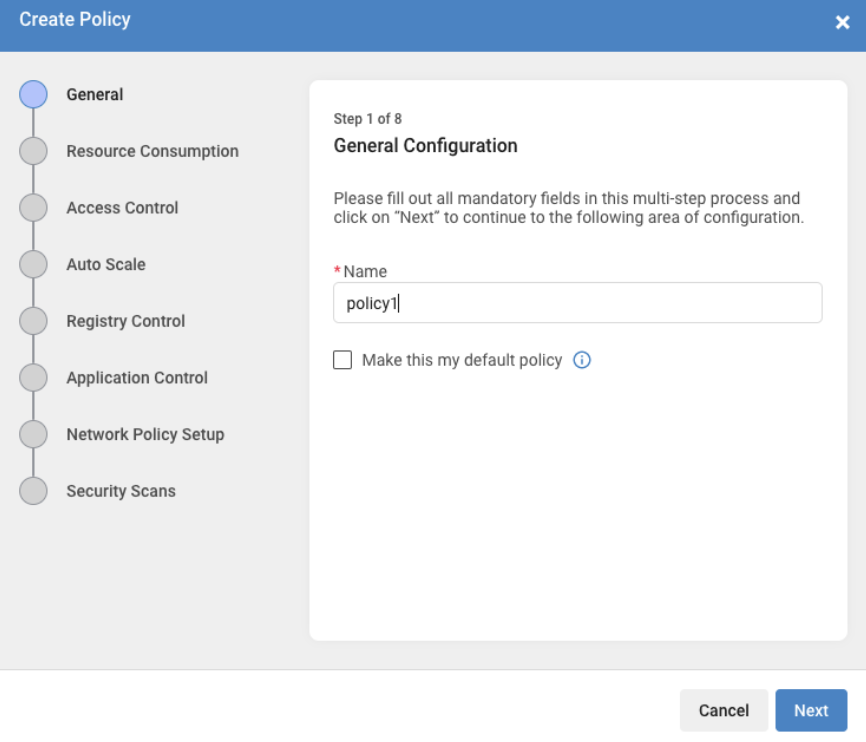Open the default policy info icon
866x742 pixels.
pos(582,360)
